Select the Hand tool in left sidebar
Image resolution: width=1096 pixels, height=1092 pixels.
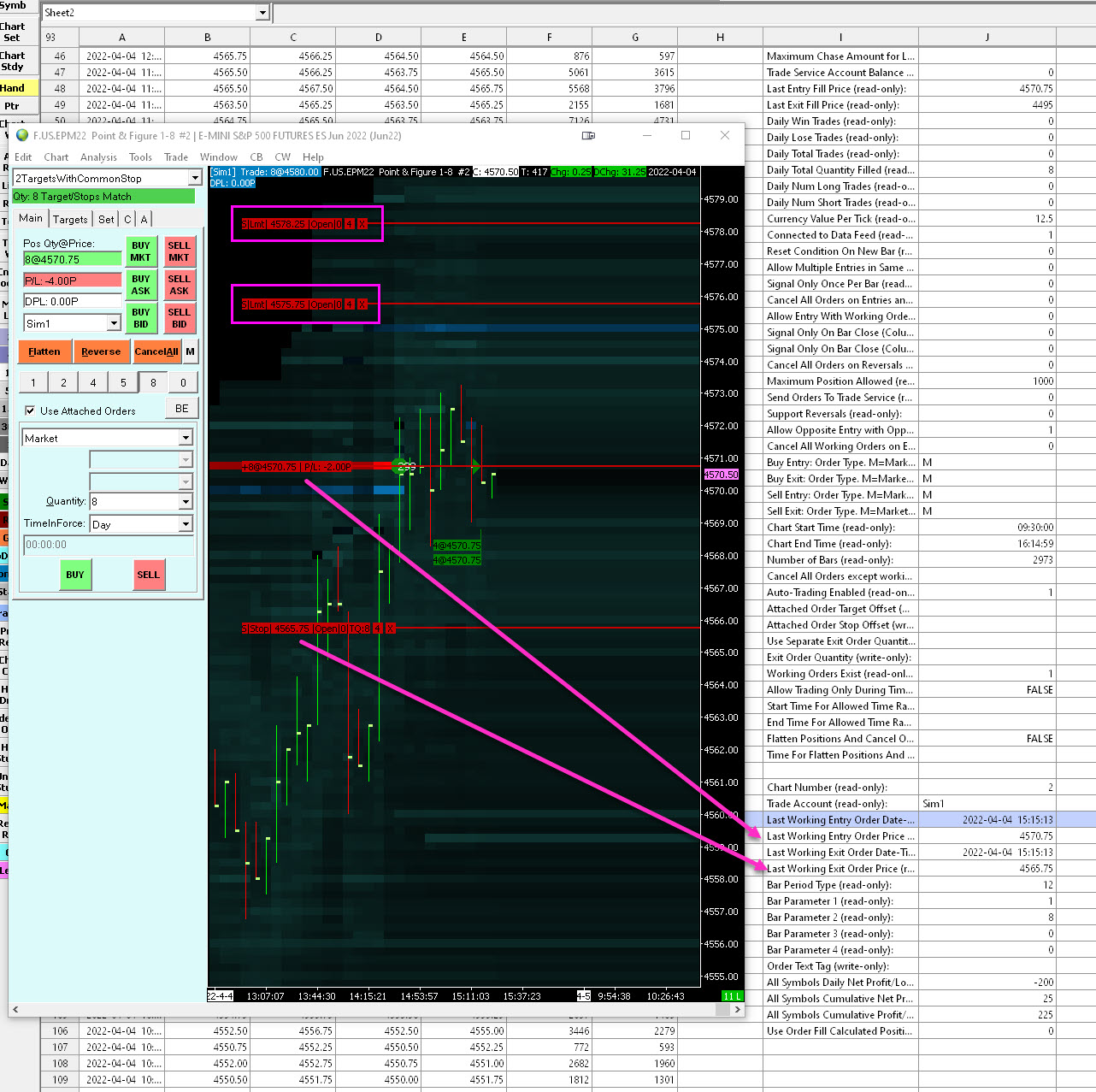(19, 88)
